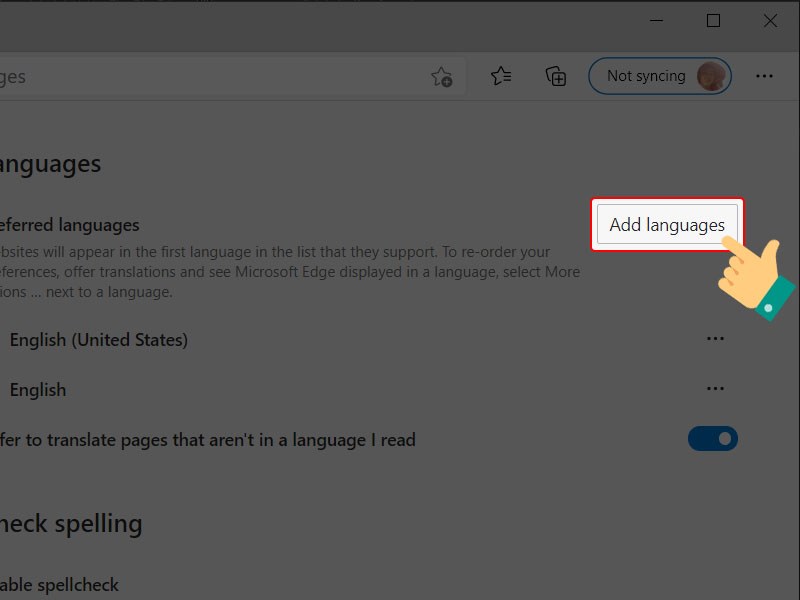Open the Favorites list icon
Image resolution: width=800 pixels, height=600 pixels.
[x=501, y=77]
